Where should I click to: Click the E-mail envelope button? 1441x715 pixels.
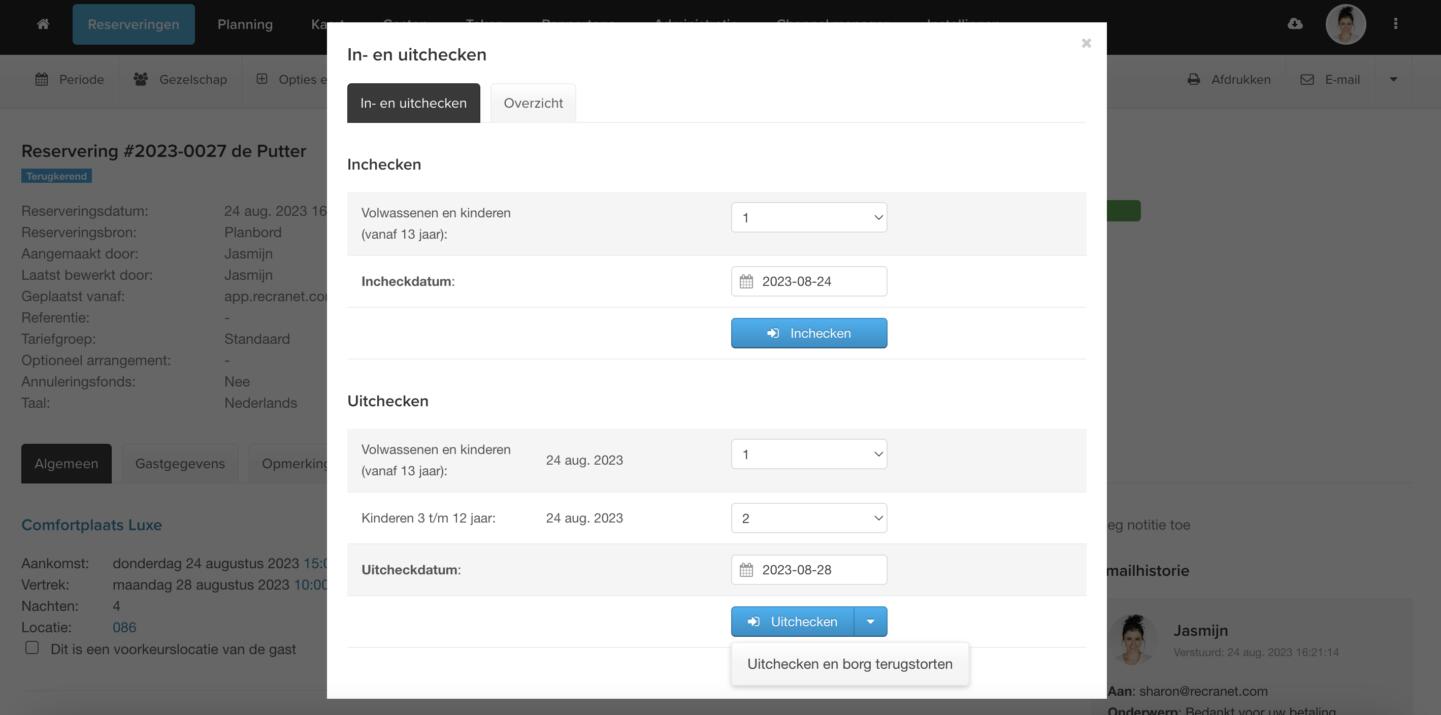[x=1330, y=80]
